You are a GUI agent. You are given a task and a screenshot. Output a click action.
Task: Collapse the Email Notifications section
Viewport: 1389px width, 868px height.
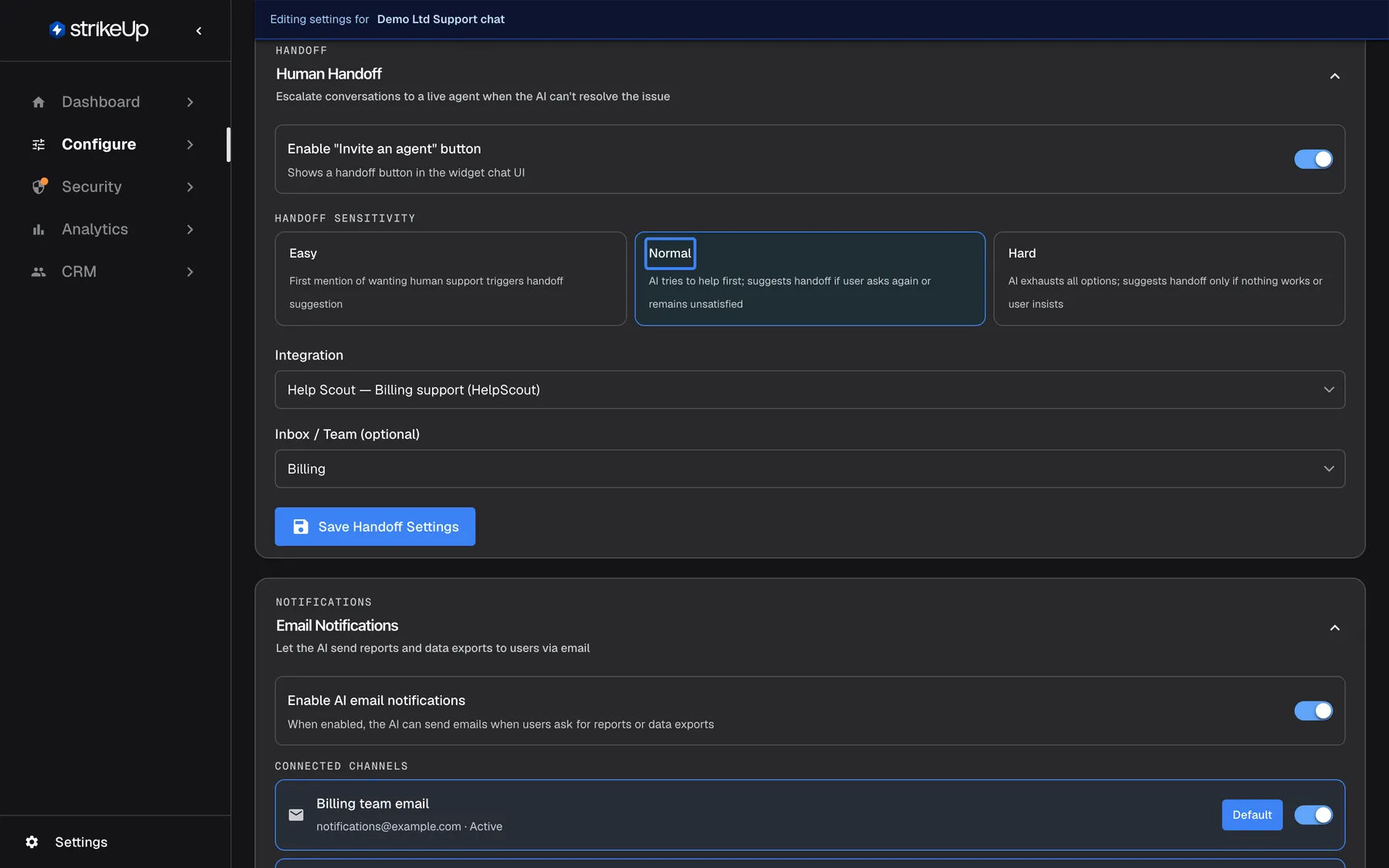click(x=1334, y=627)
